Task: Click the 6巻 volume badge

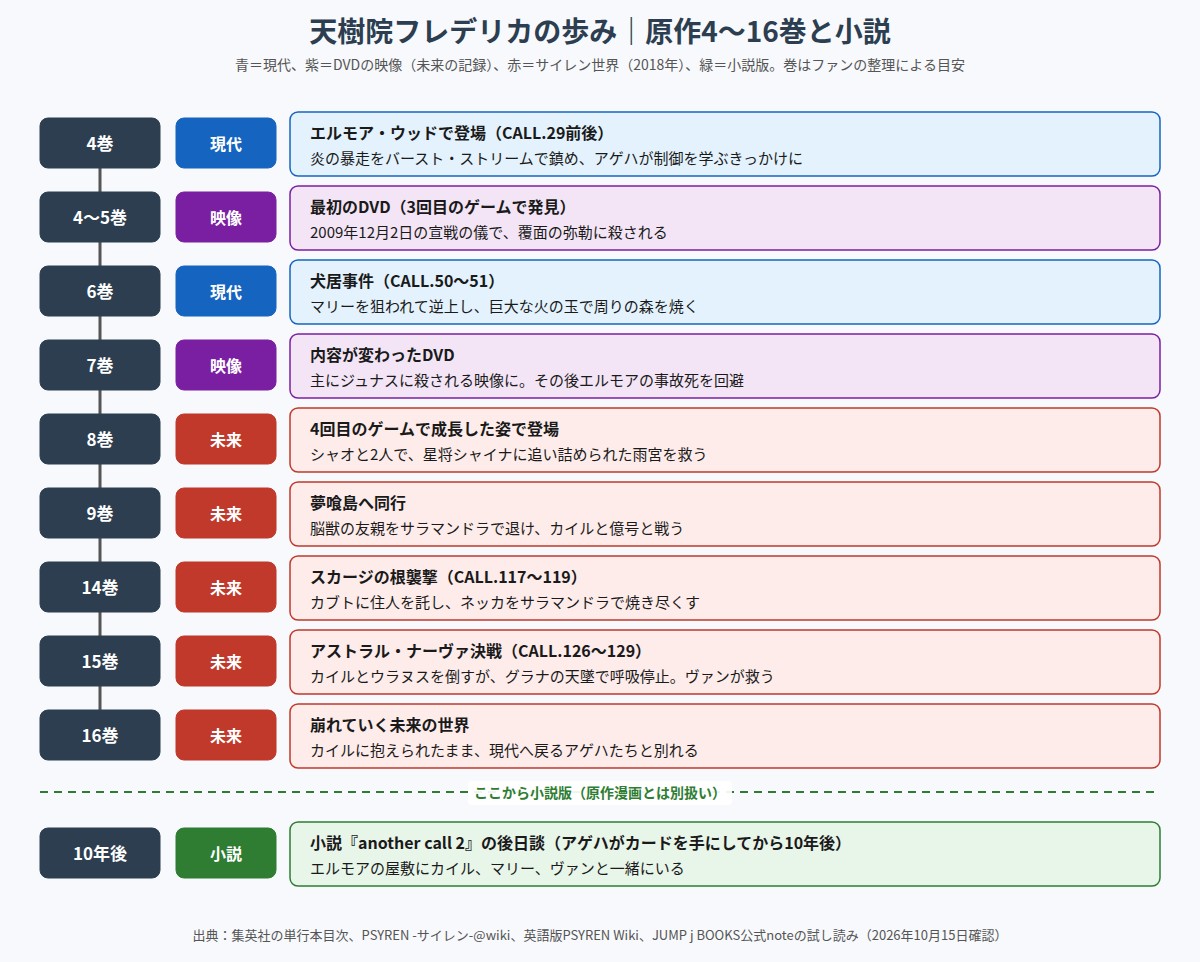Action: 100,291
